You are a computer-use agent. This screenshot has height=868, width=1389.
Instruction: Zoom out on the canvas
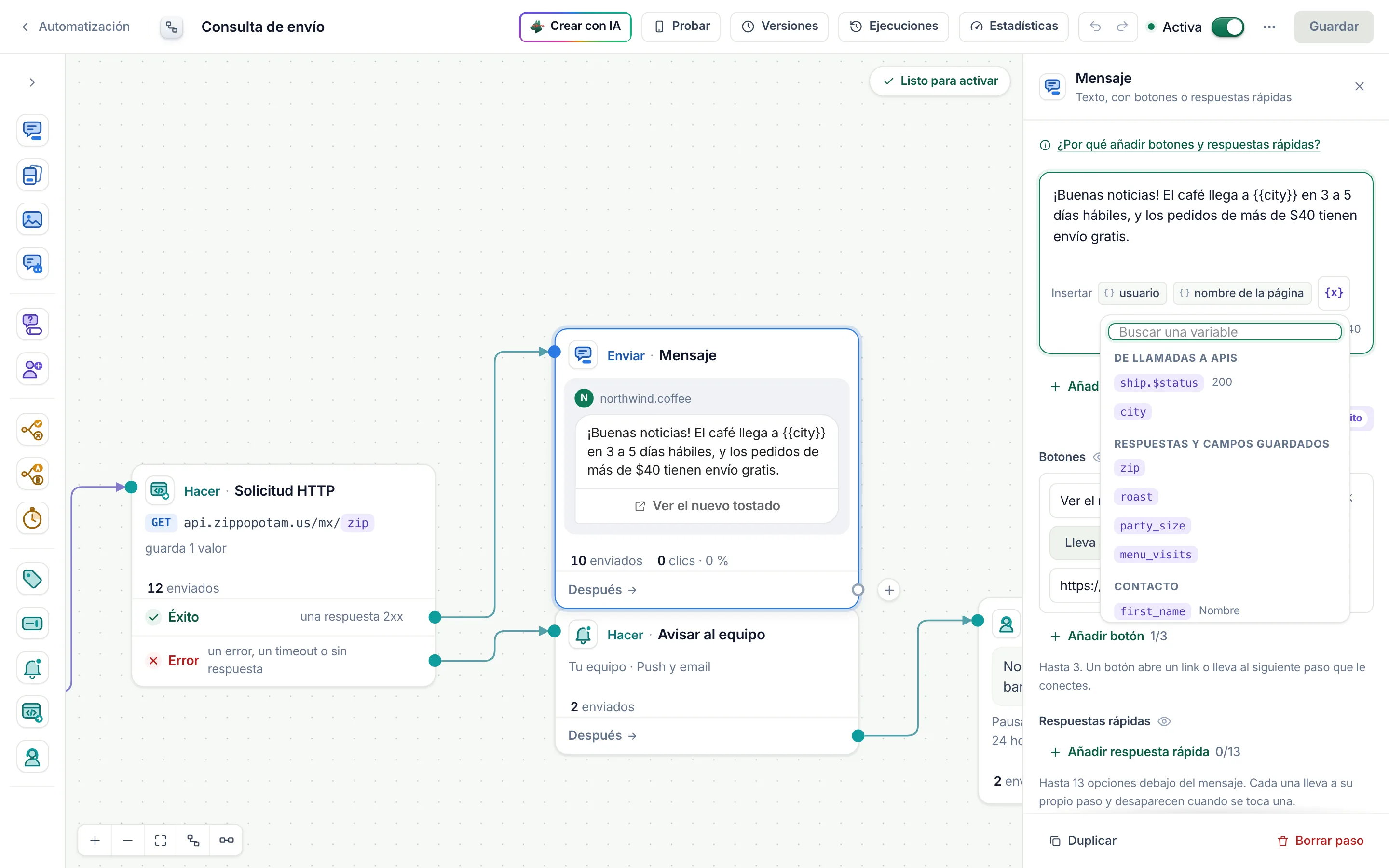click(x=128, y=841)
